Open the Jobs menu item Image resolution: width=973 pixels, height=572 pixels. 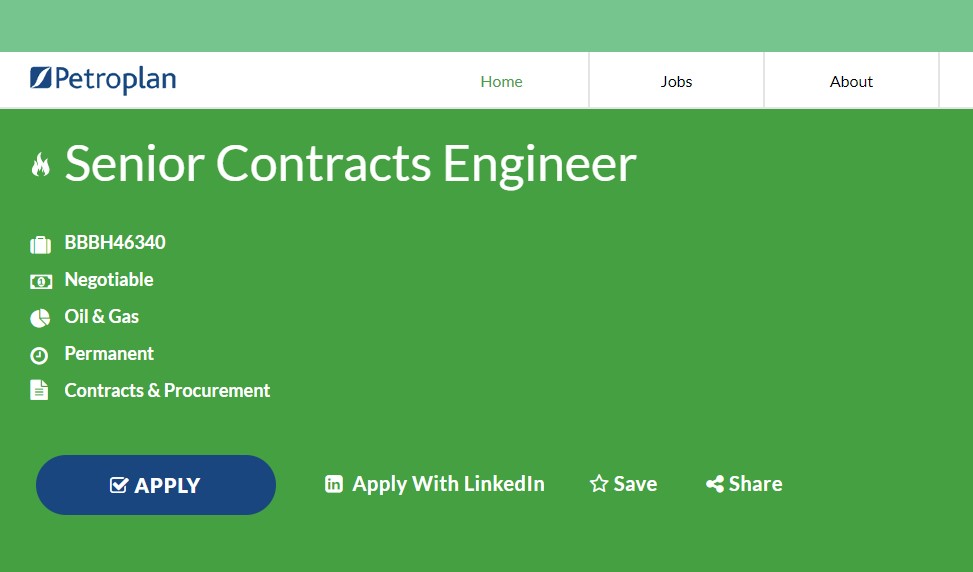click(x=676, y=81)
